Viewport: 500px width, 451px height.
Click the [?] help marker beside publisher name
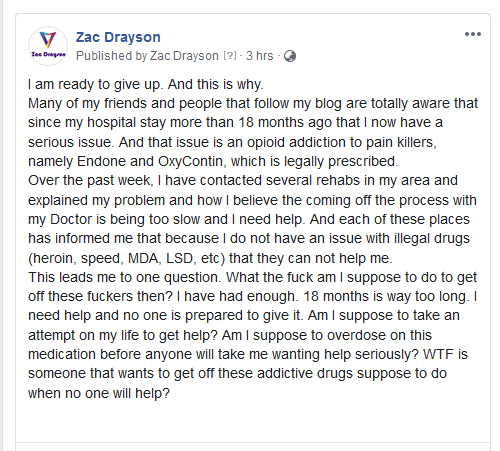coord(230,56)
